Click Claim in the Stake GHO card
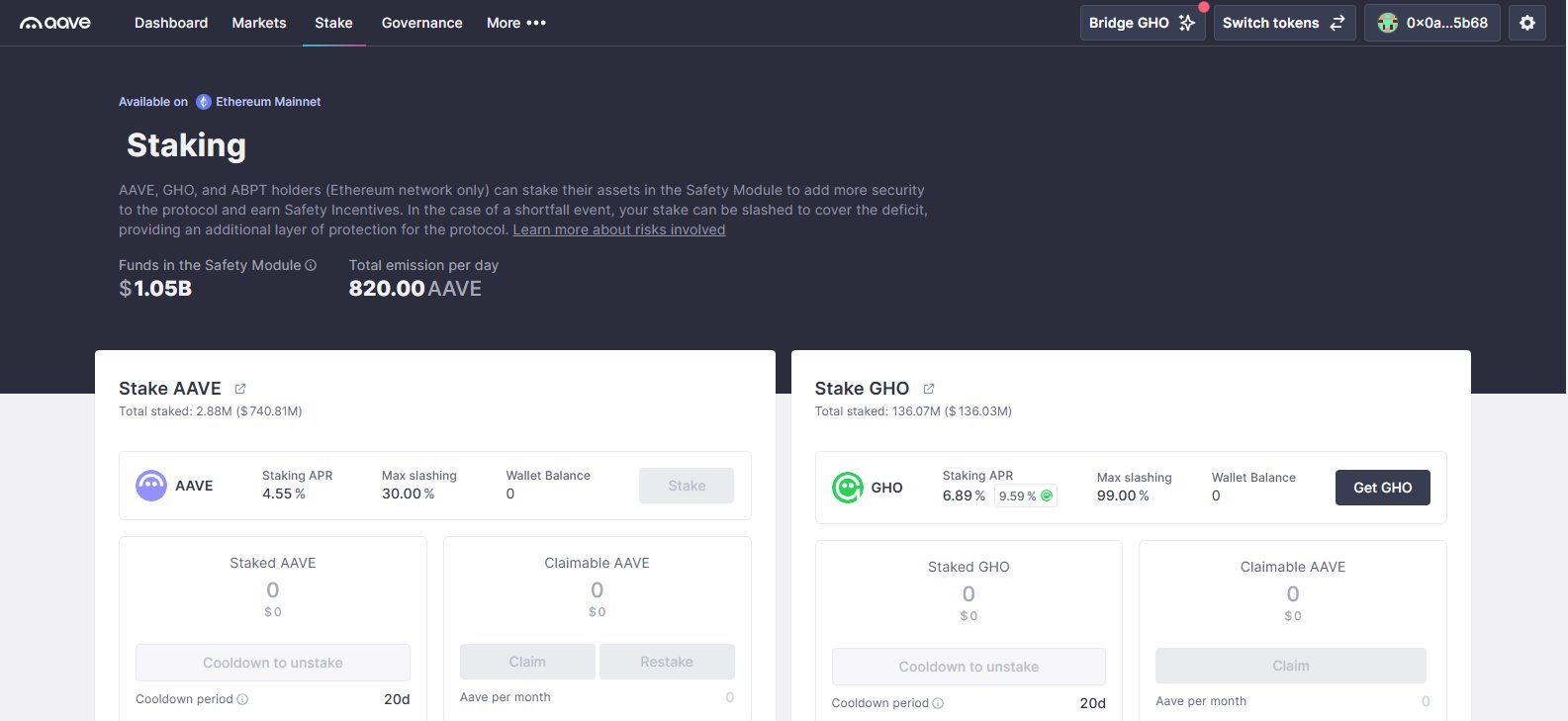 pyautogui.click(x=1291, y=666)
